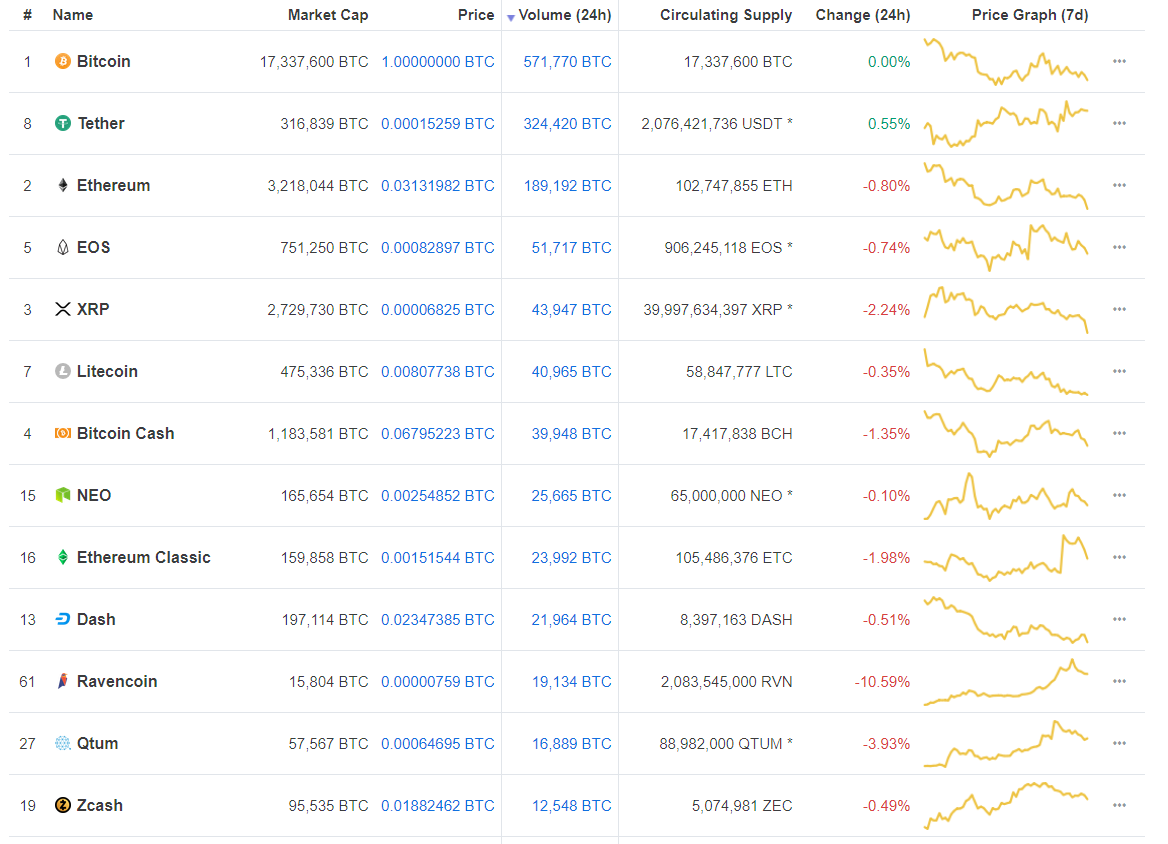
Task: Open the Ethereum name link
Action: tap(113, 185)
